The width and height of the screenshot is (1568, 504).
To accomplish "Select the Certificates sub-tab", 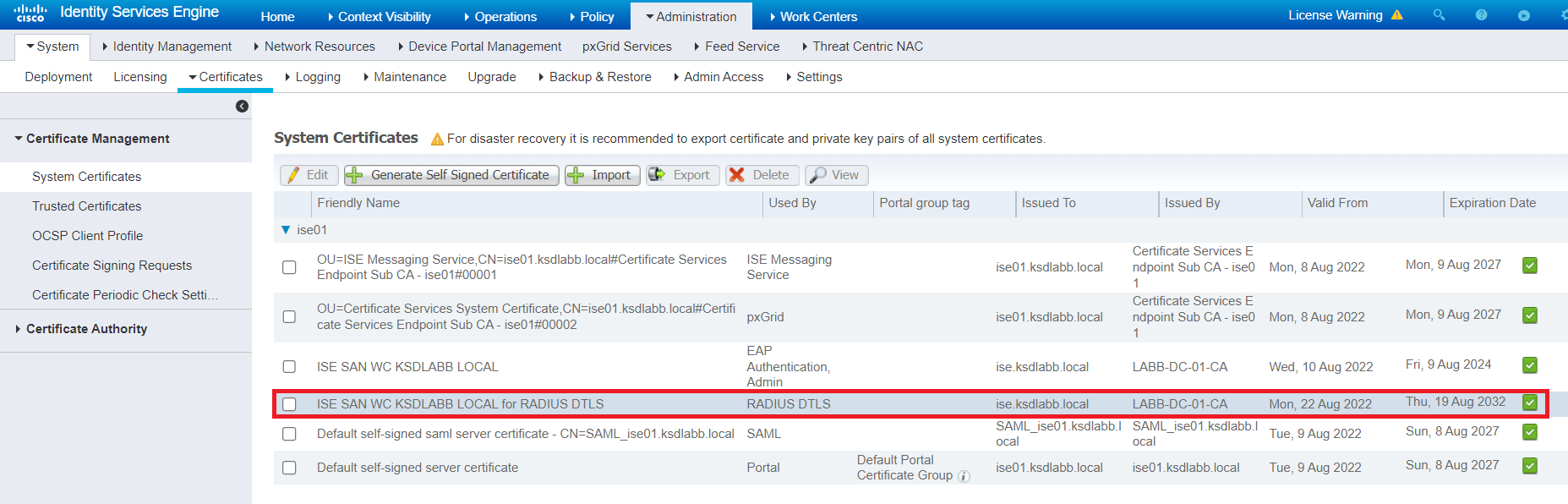I will point(226,77).
